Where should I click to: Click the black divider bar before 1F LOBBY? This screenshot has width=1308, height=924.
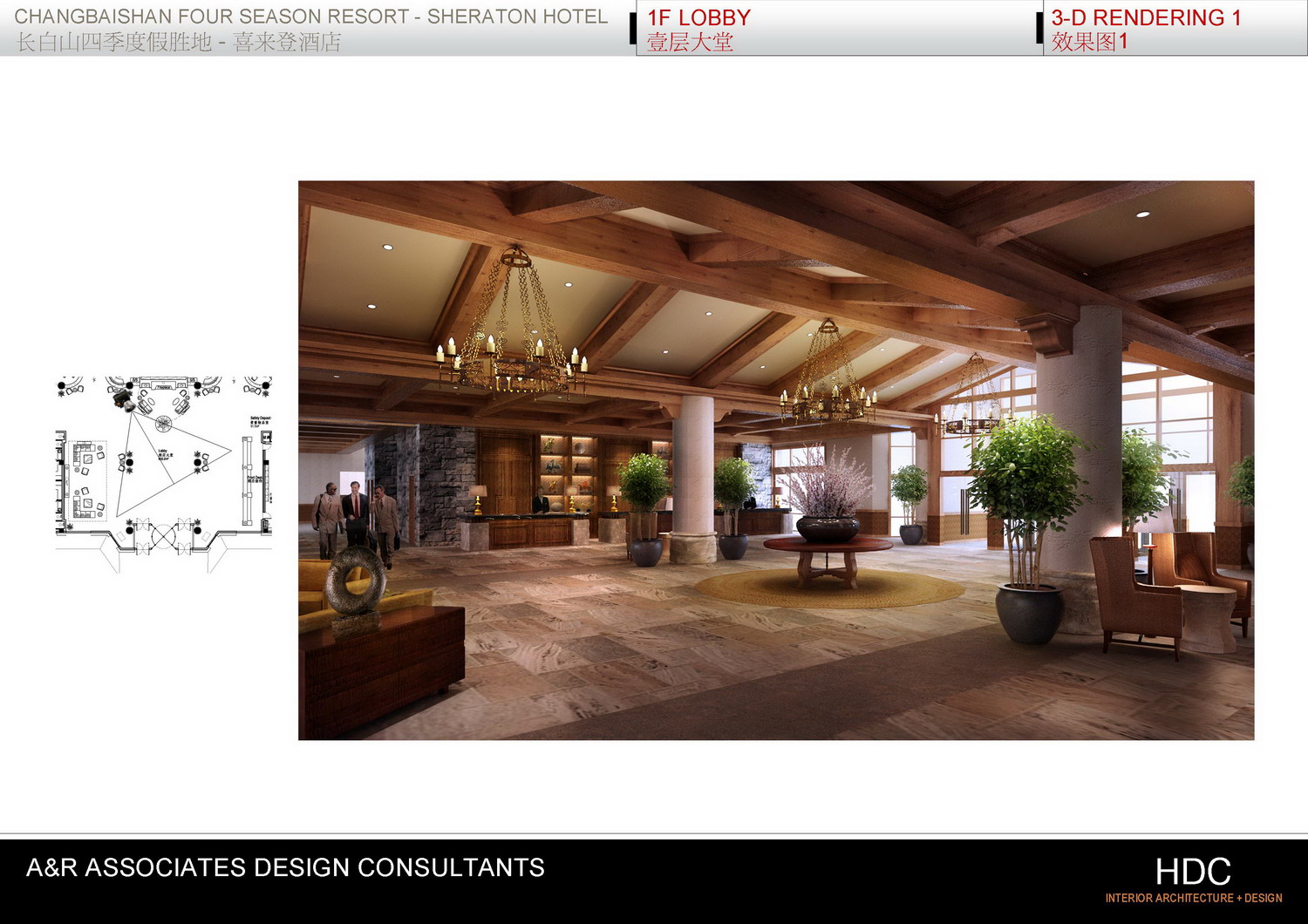click(632, 28)
